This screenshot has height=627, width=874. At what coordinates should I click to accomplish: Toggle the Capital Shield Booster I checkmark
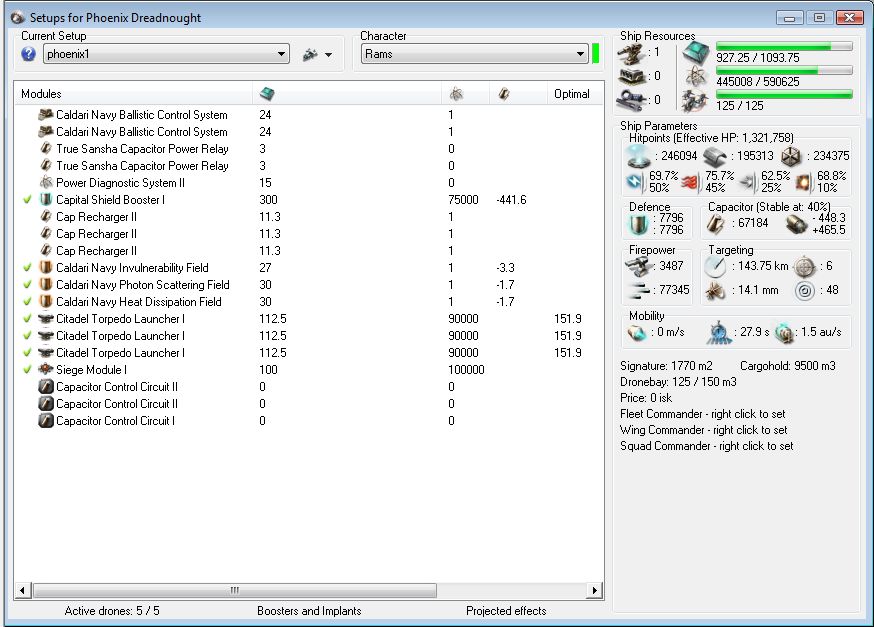coord(27,200)
